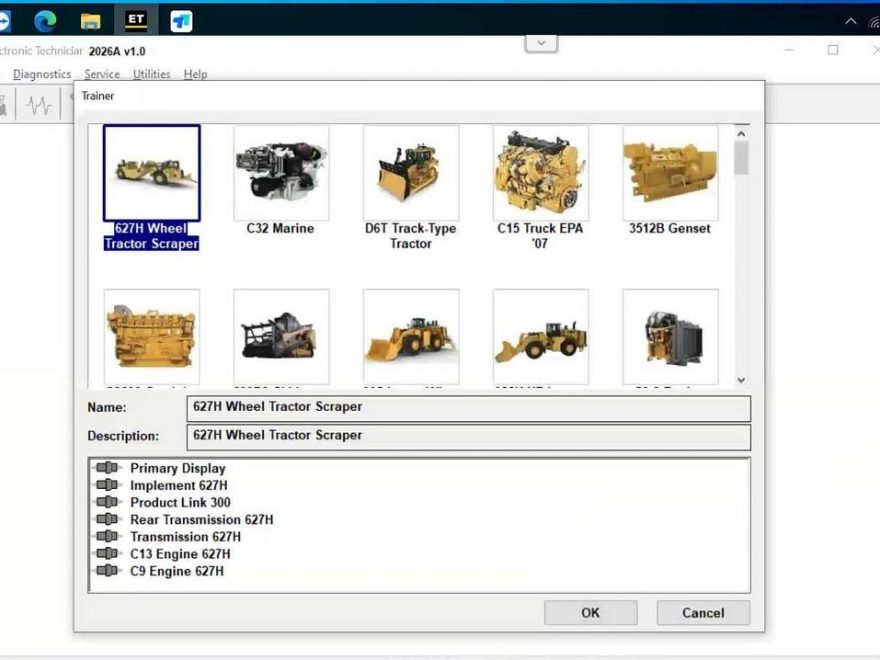The width and height of the screenshot is (880, 660).
Task: Click the Primary Display ECM icon
Action: pyautogui.click(x=107, y=468)
